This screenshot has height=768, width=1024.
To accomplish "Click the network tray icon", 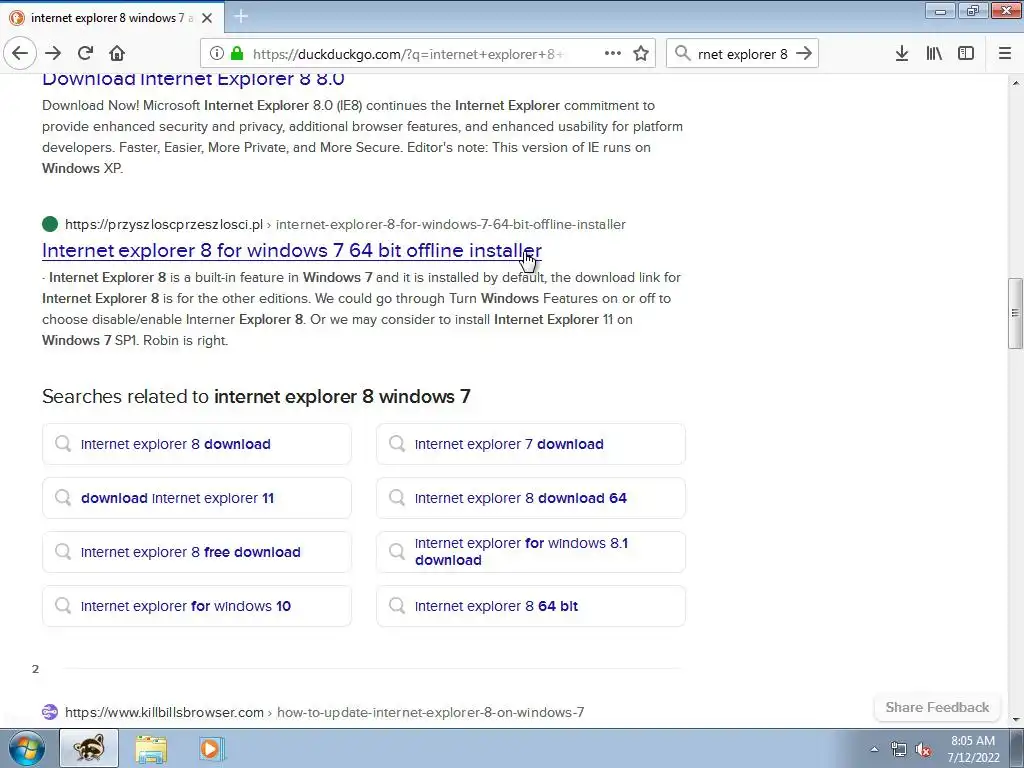I will coord(899,749).
